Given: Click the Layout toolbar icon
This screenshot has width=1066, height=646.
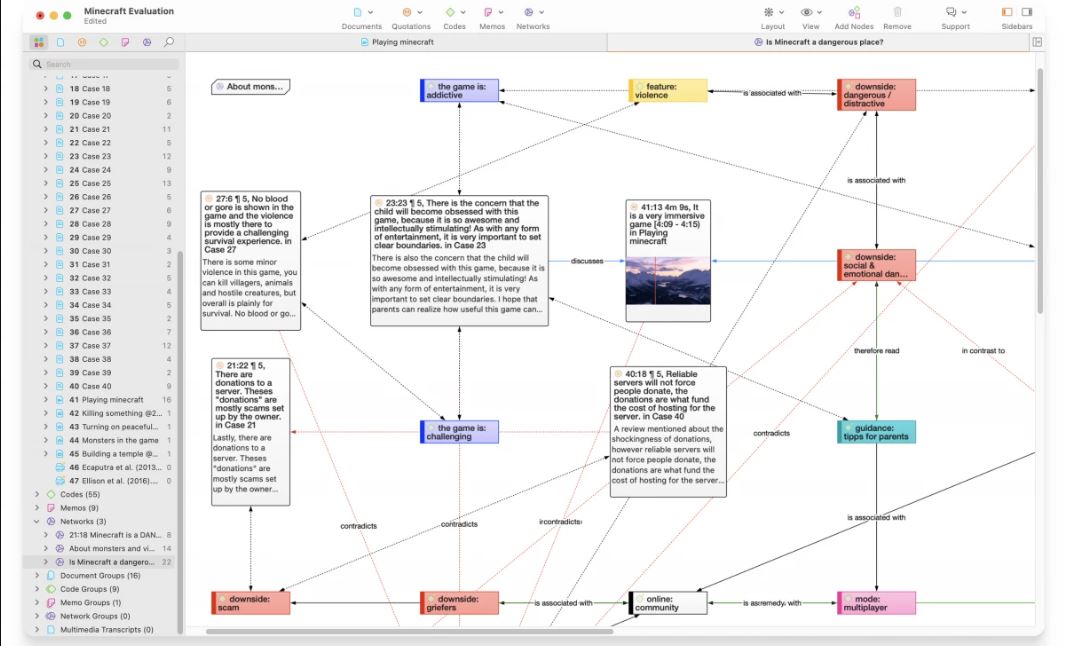Looking at the screenshot, I should pos(768,12).
